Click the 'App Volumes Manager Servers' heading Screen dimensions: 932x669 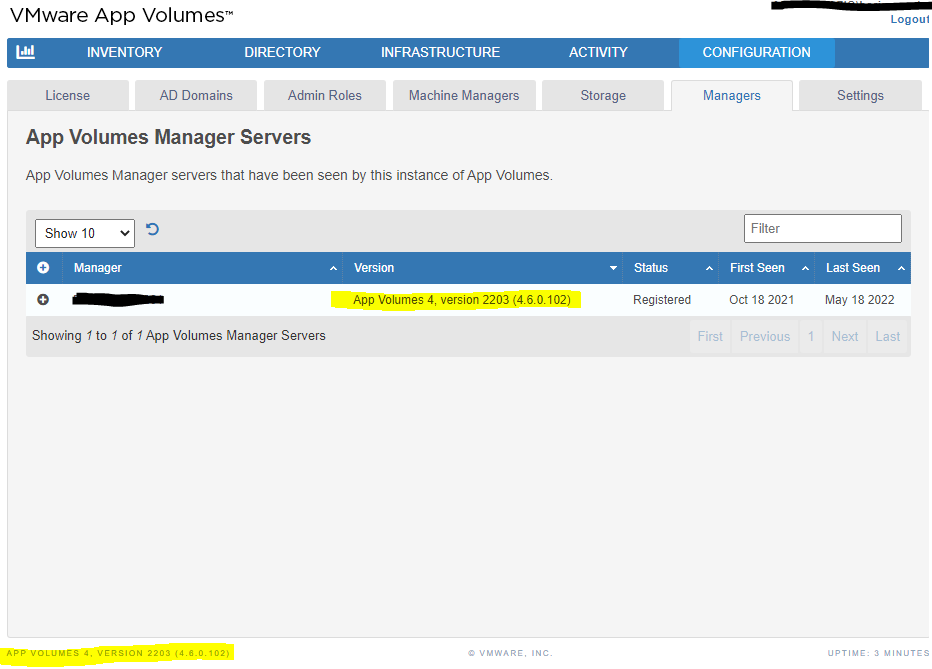point(168,137)
